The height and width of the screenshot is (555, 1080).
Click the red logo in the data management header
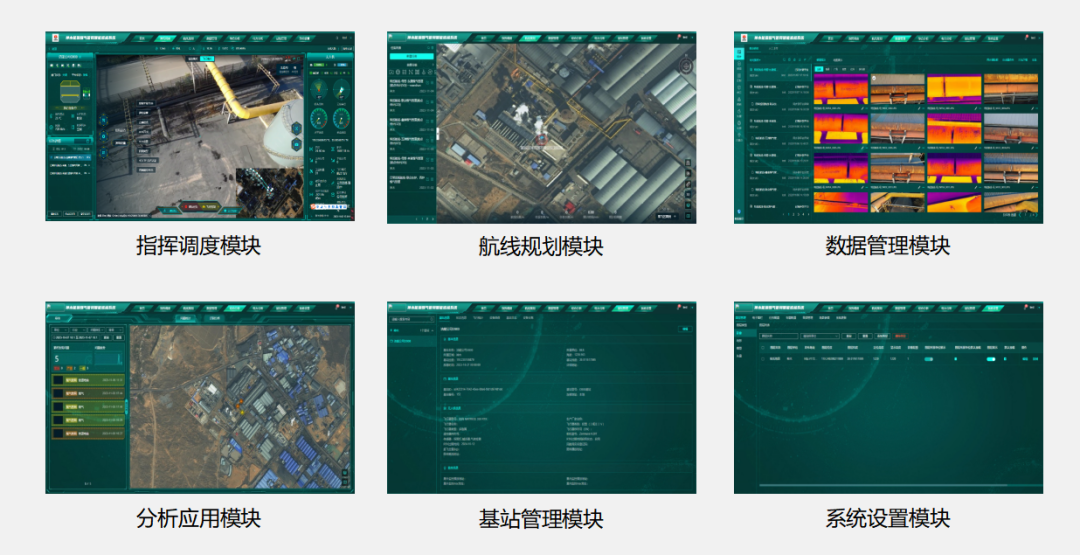click(x=741, y=37)
